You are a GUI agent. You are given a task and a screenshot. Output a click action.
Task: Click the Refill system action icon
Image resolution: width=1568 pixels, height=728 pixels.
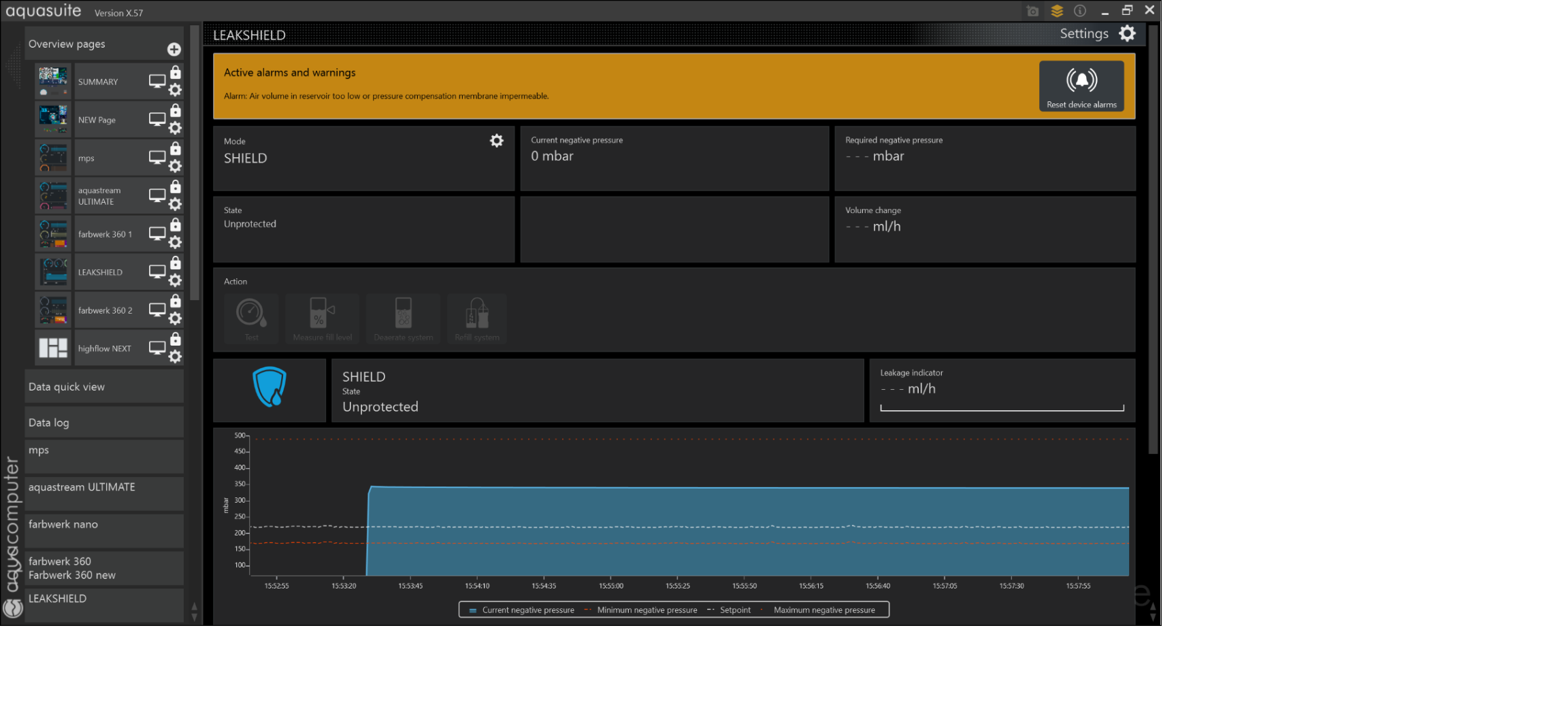coord(476,313)
